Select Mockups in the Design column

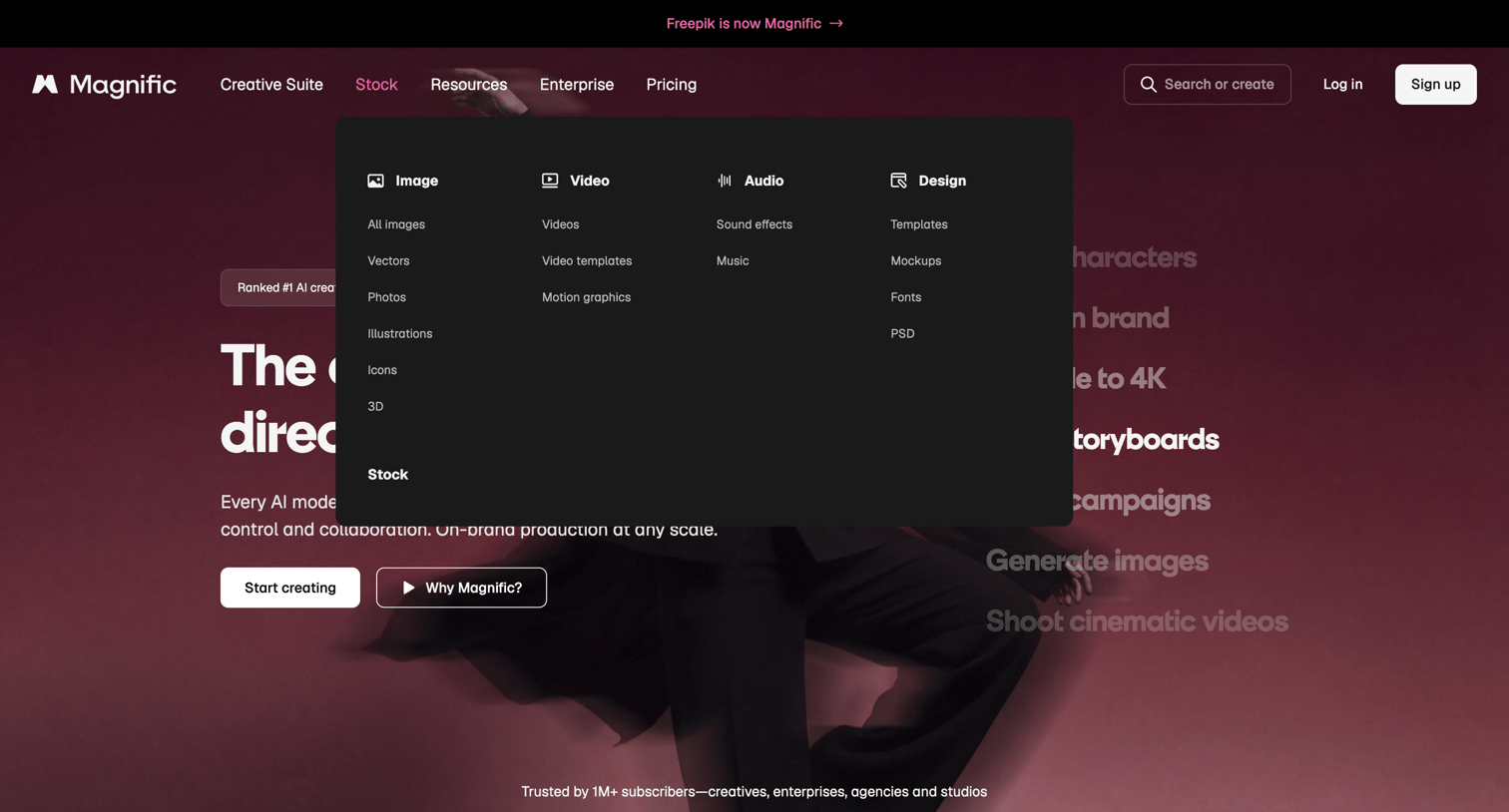916,260
